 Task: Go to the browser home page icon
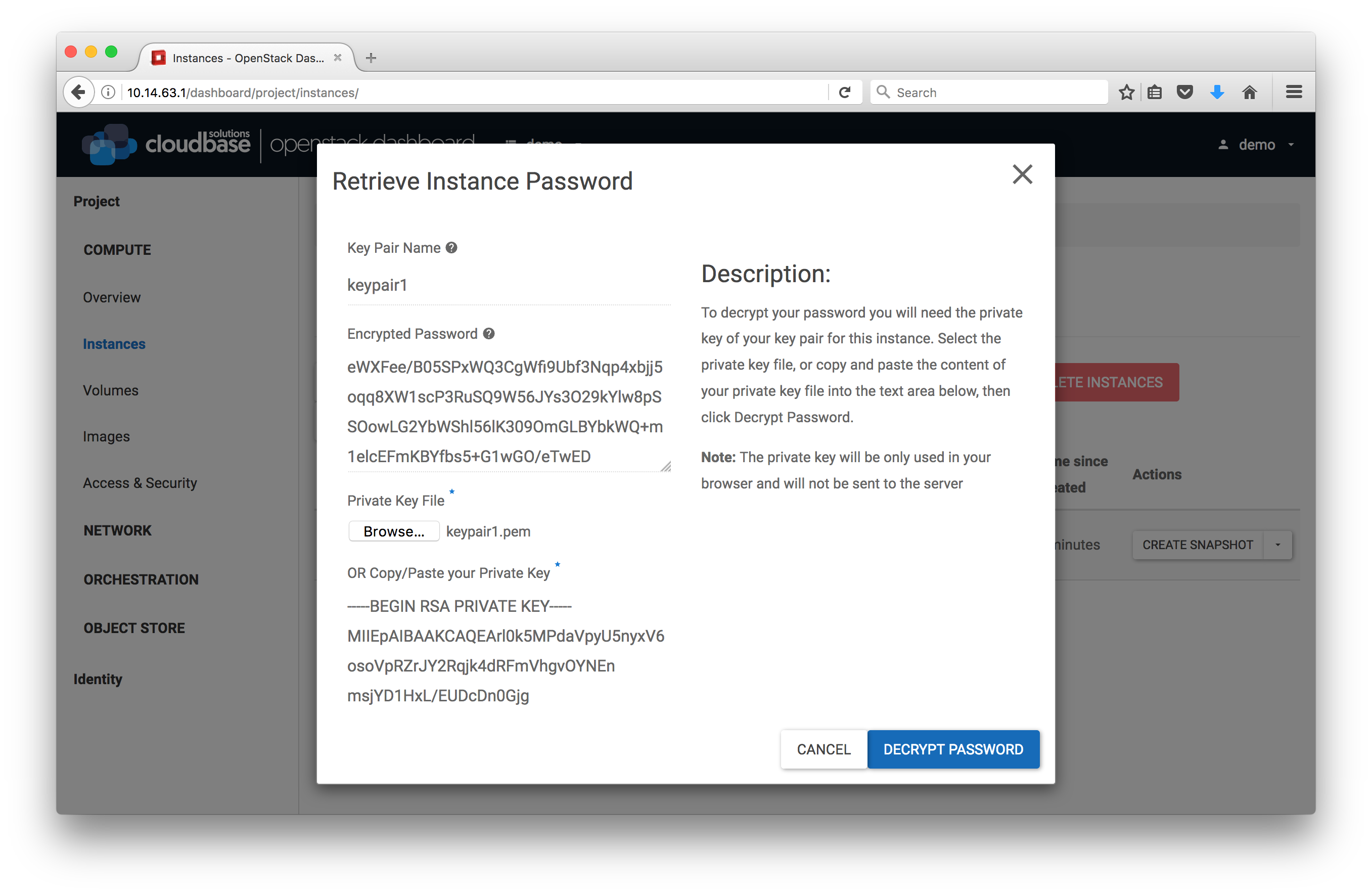(x=1249, y=92)
